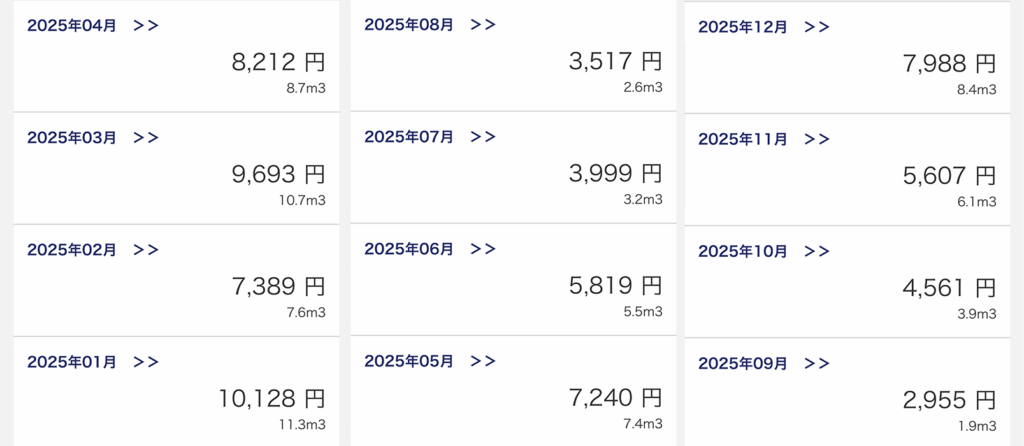This screenshot has height=446, width=1024.
Task: Click the 8.7m3 usage value
Action: click(306, 88)
